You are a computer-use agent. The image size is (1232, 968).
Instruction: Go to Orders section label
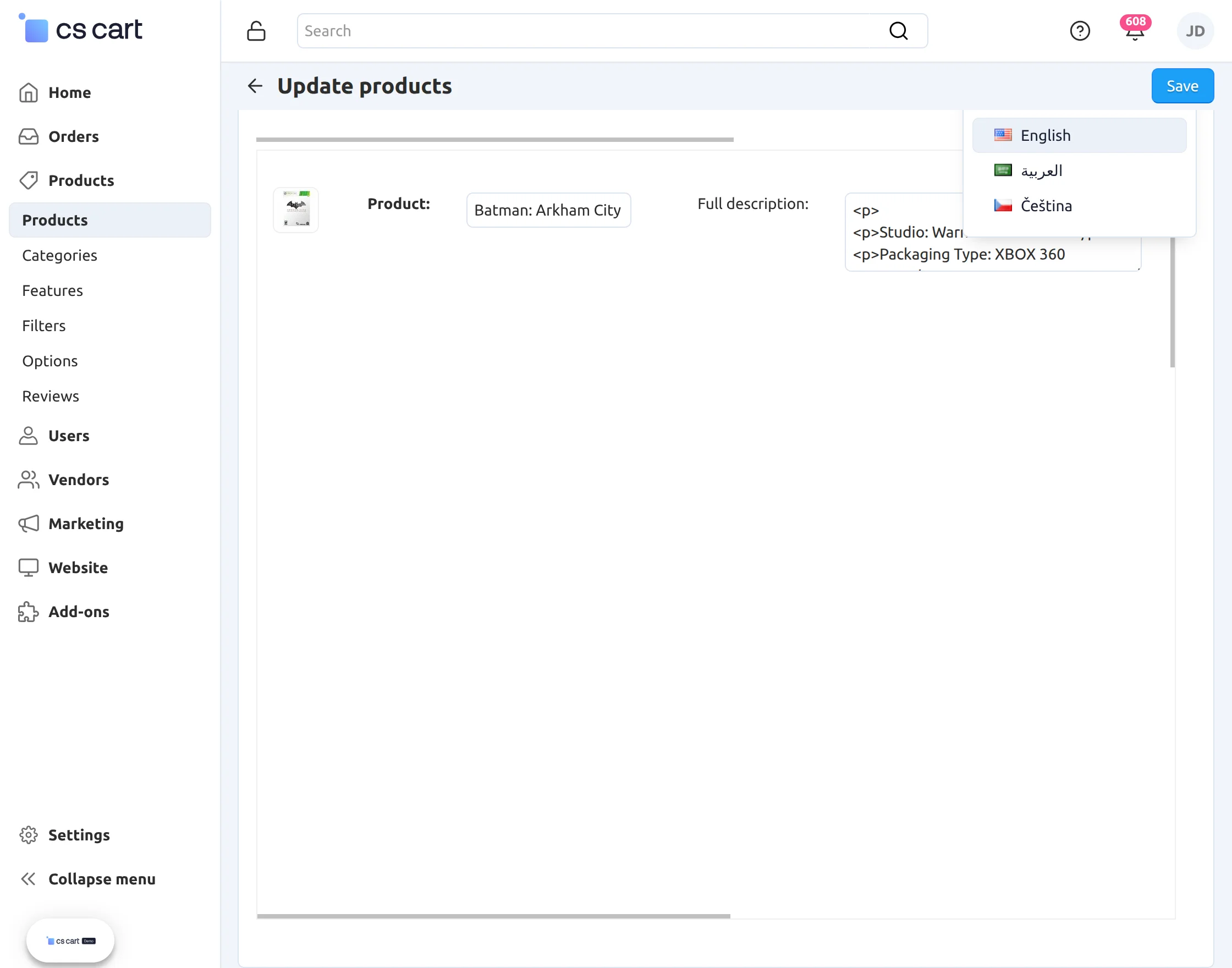(x=74, y=136)
